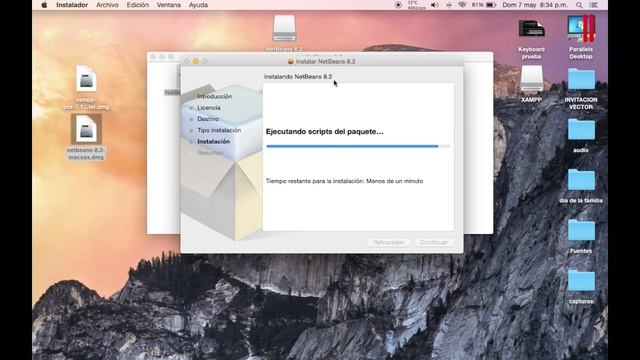This screenshot has height=360, width=640.
Task: Click the Resumen step in sidebar
Action: click(x=210, y=153)
